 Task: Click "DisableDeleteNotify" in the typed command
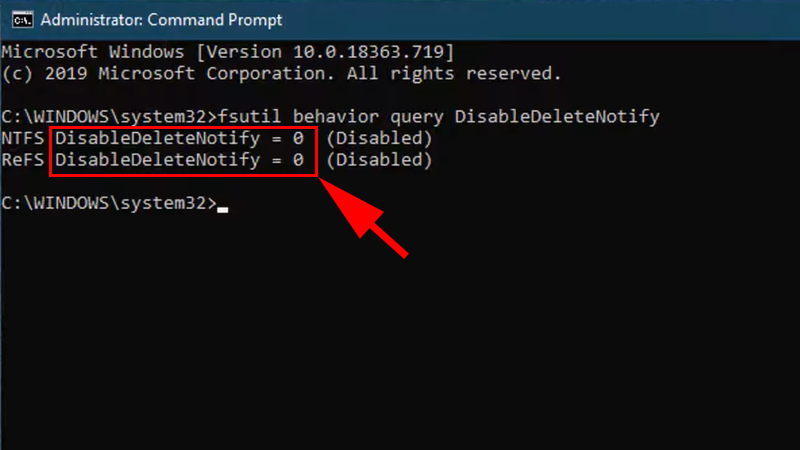[x=556, y=117]
